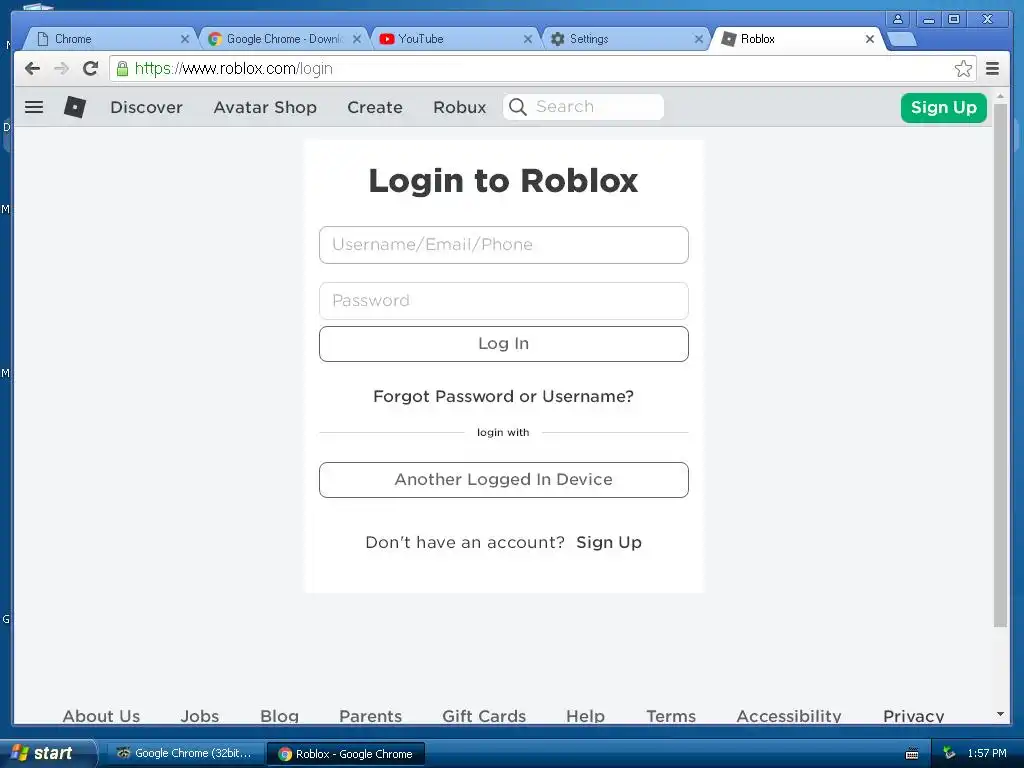Click the Roblox logo icon

tap(74, 107)
